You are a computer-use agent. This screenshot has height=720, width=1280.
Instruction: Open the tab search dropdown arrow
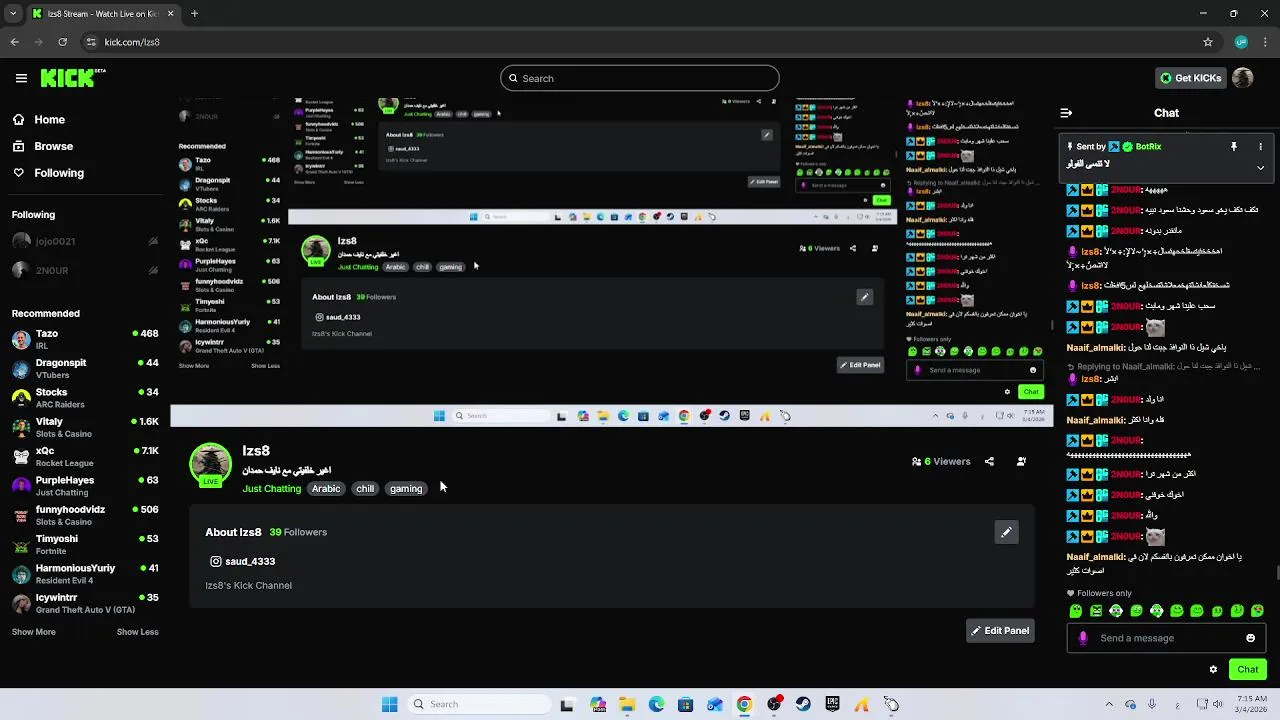pos(13,14)
